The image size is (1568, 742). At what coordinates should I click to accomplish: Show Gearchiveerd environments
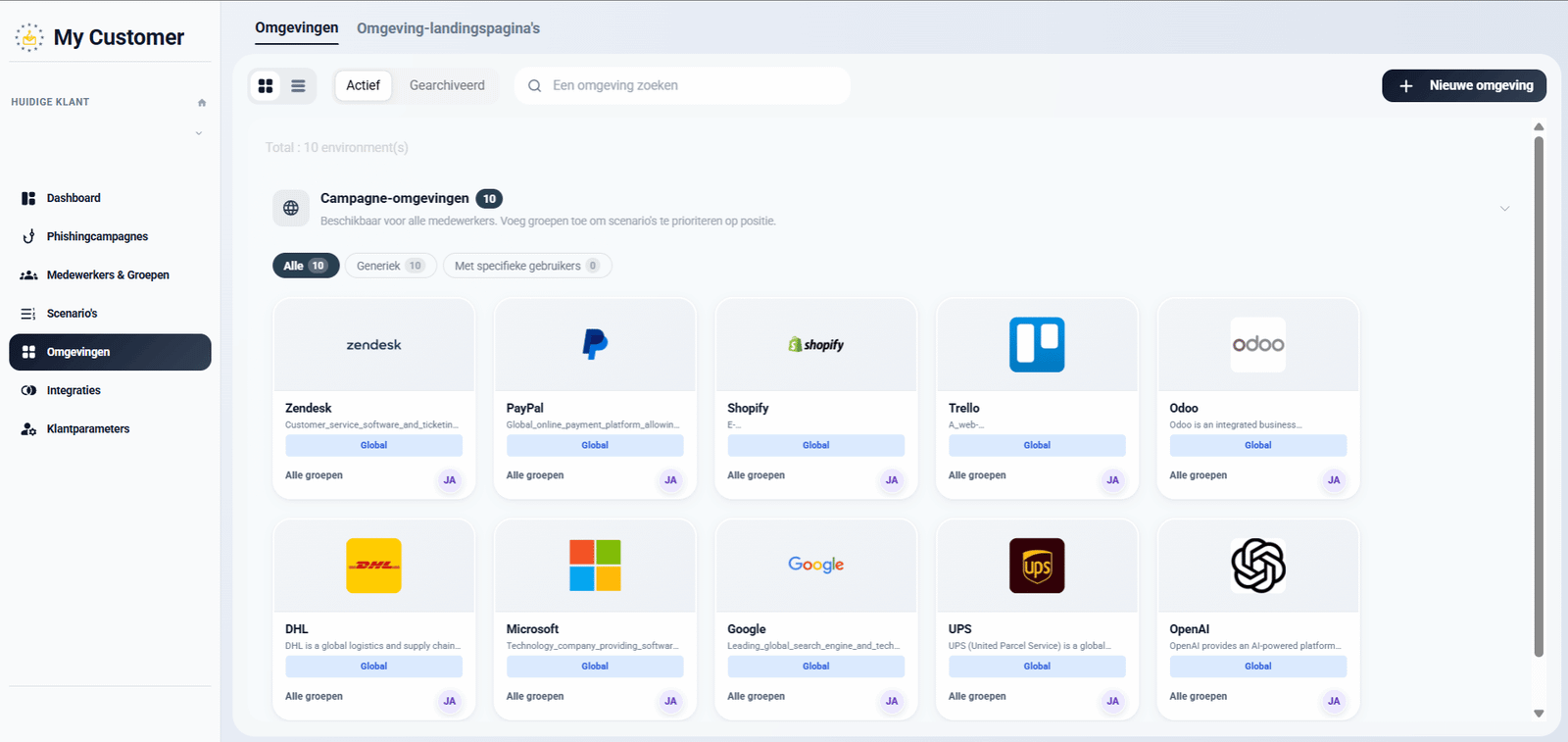(x=447, y=85)
